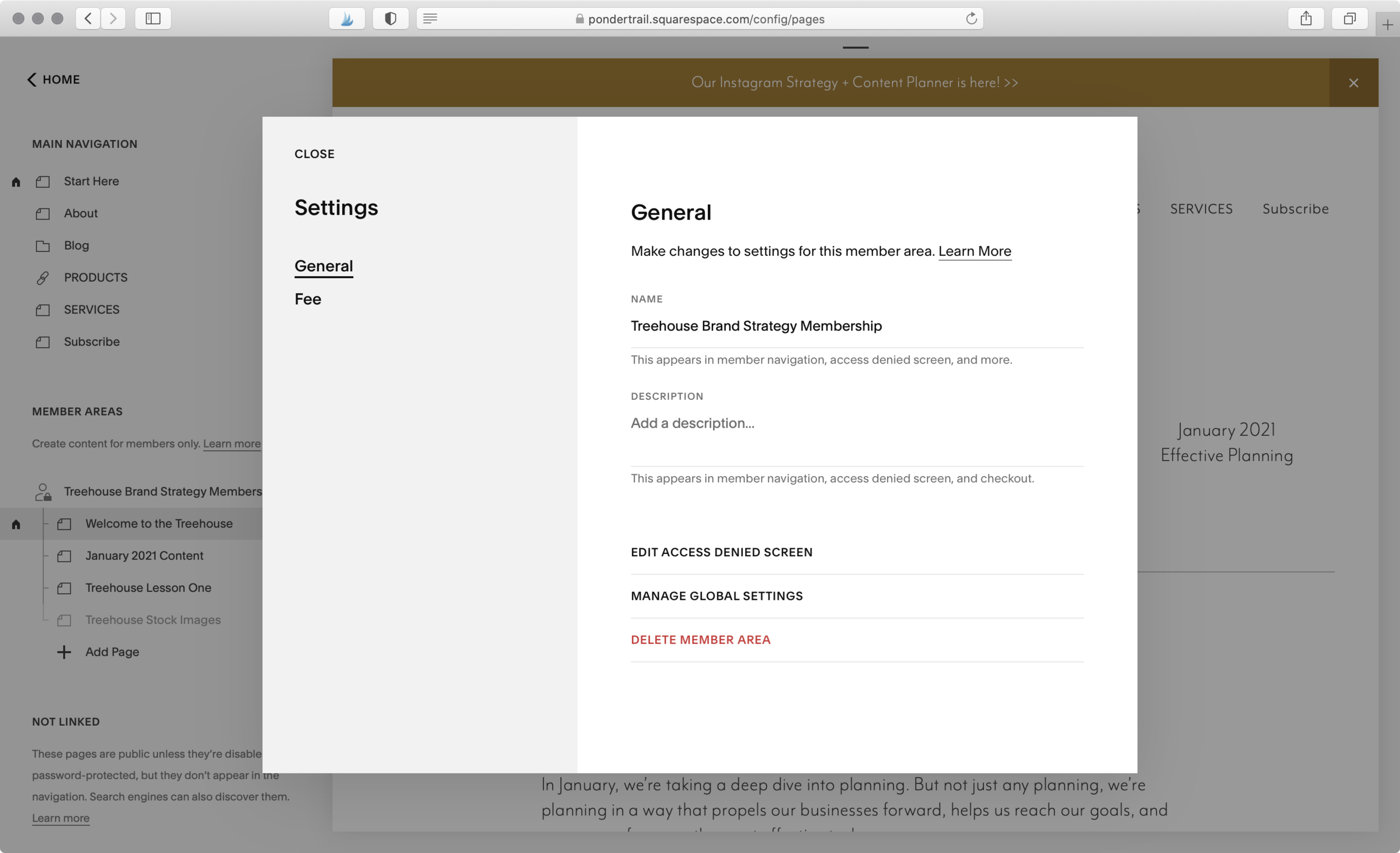Click Instagram Strategy announcement banner text
The width and height of the screenshot is (1400, 853).
[855, 83]
